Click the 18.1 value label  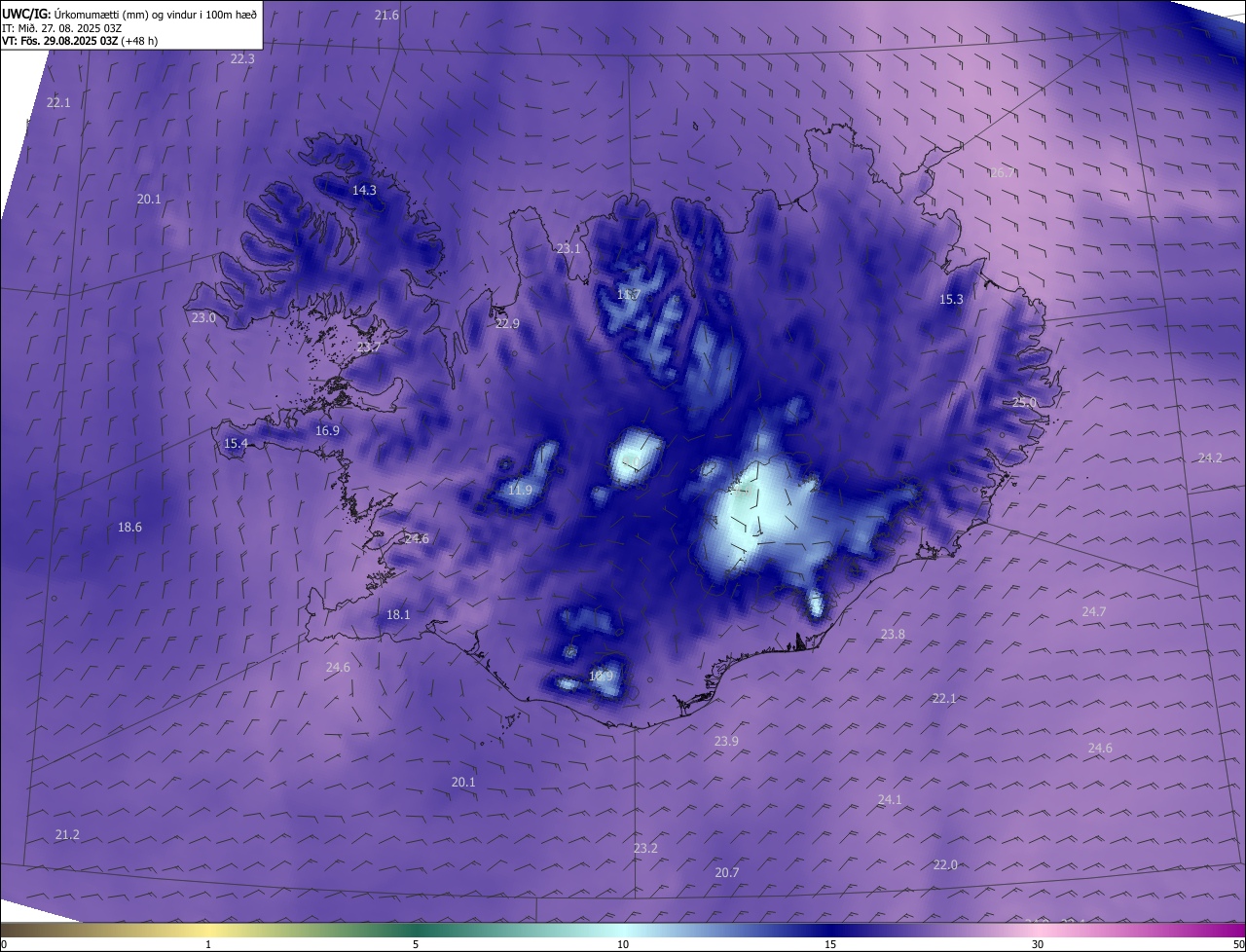click(x=398, y=614)
